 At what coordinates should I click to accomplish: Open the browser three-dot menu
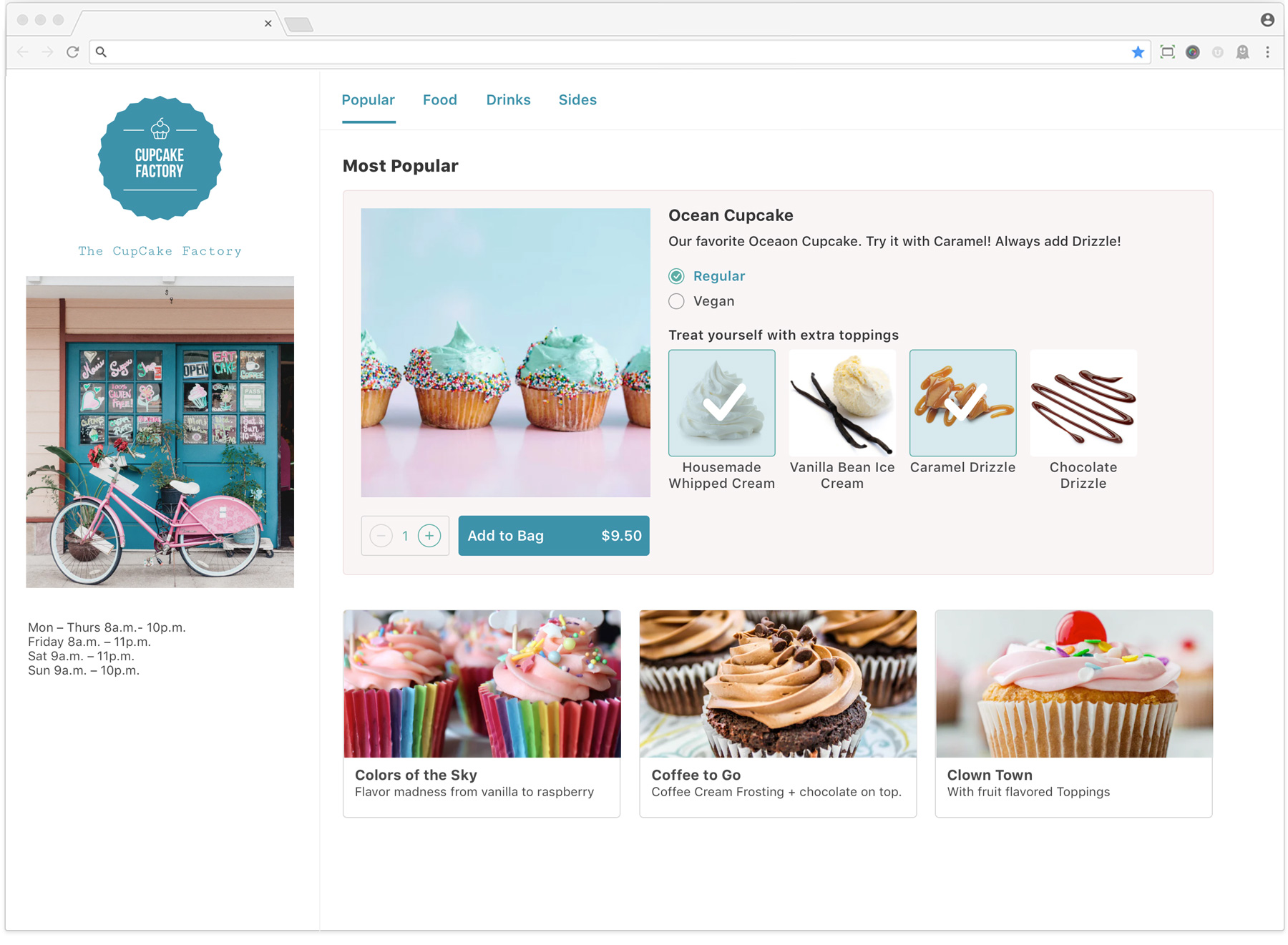point(1267,52)
